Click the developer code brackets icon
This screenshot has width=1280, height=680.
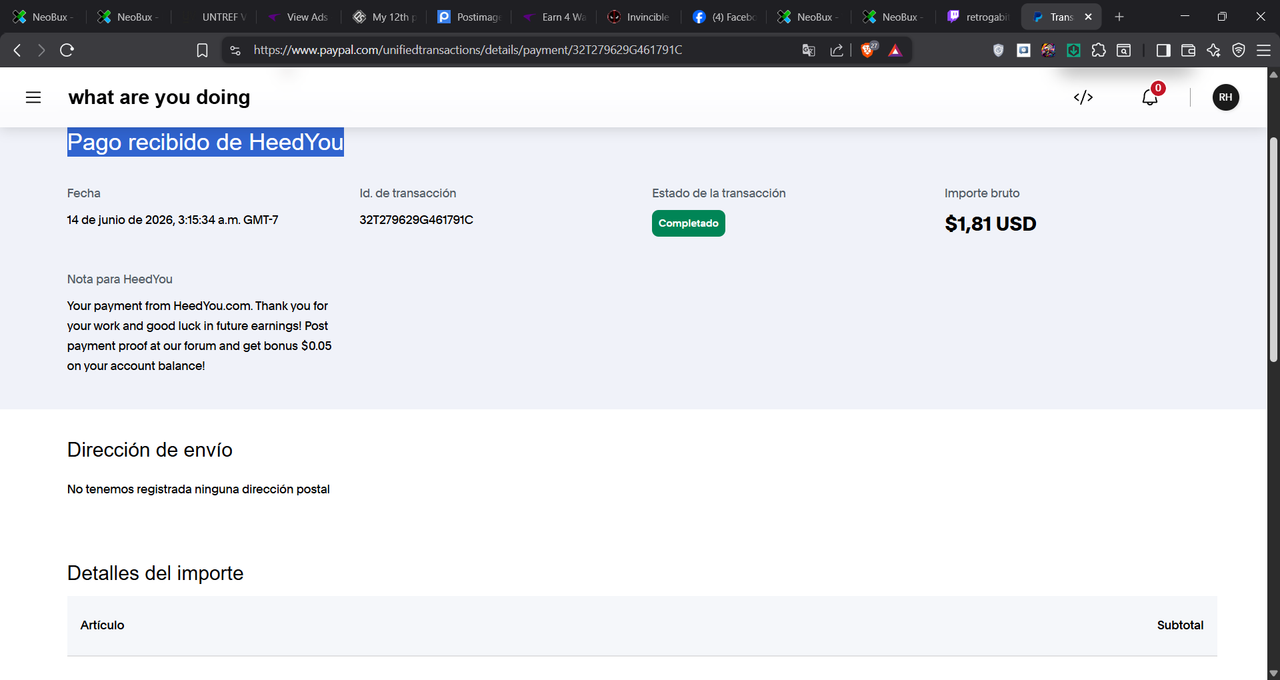(x=1083, y=97)
